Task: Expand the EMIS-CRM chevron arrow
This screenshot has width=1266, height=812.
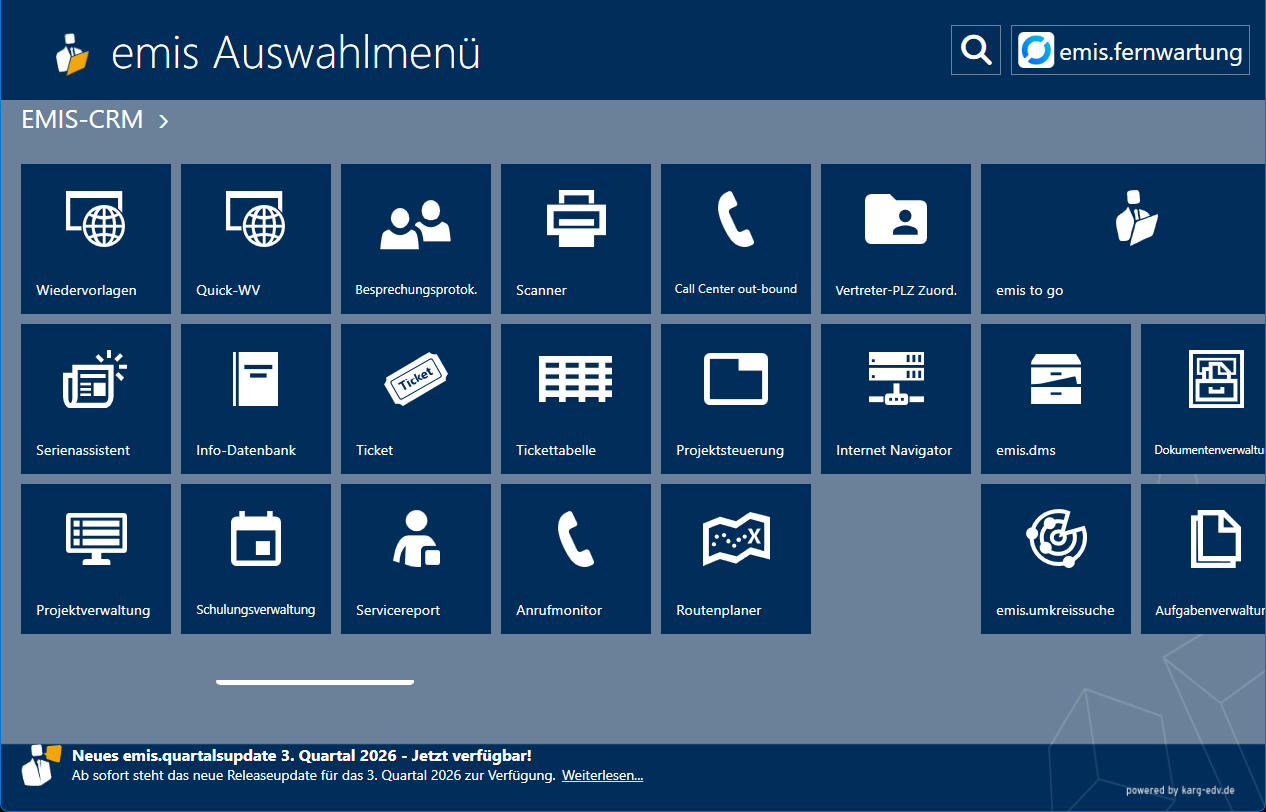Action: tap(164, 121)
